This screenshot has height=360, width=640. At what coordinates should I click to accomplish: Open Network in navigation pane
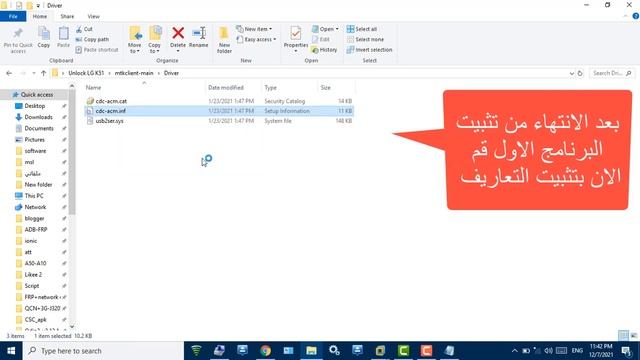click(x=35, y=207)
